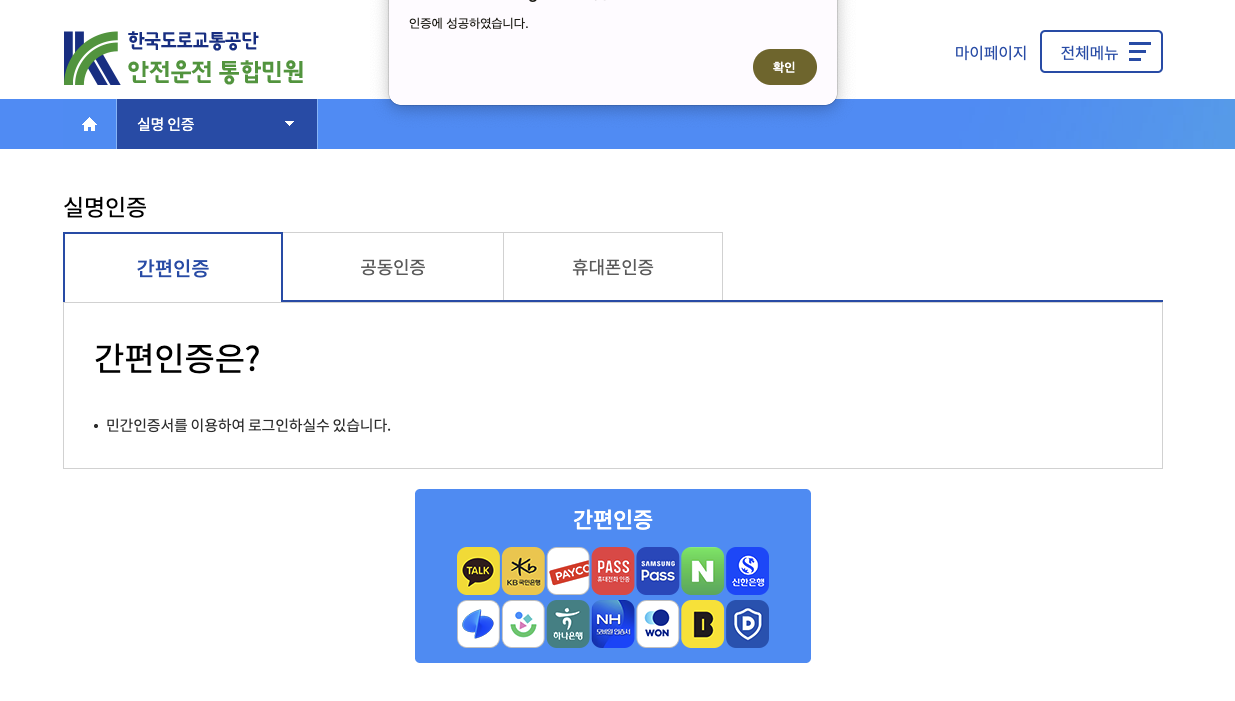Viewport: 1235px width, 701px height.
Task: Choose the green smile shapes certificate icon
Action: (x=523, y=624)
